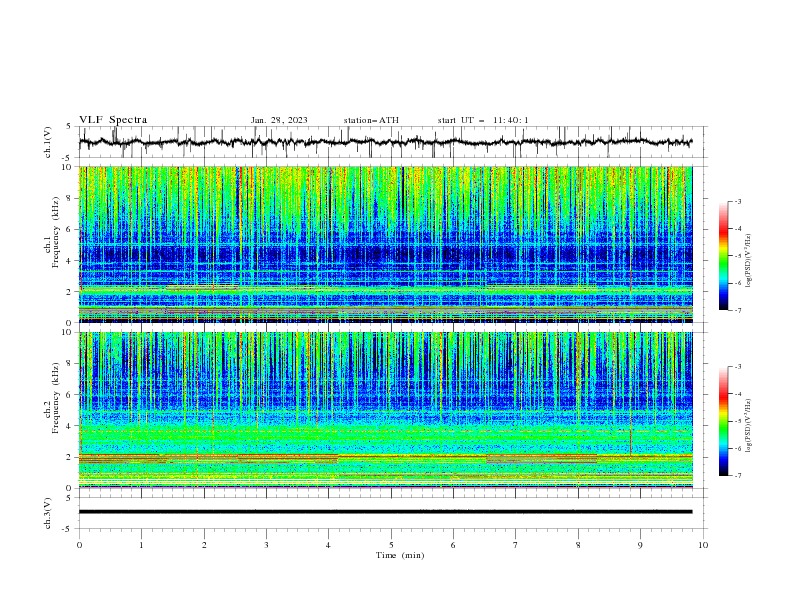Click inside the ch.1 spectrogram panel
This screenshot has height=612, width=792.
(385, 244)
